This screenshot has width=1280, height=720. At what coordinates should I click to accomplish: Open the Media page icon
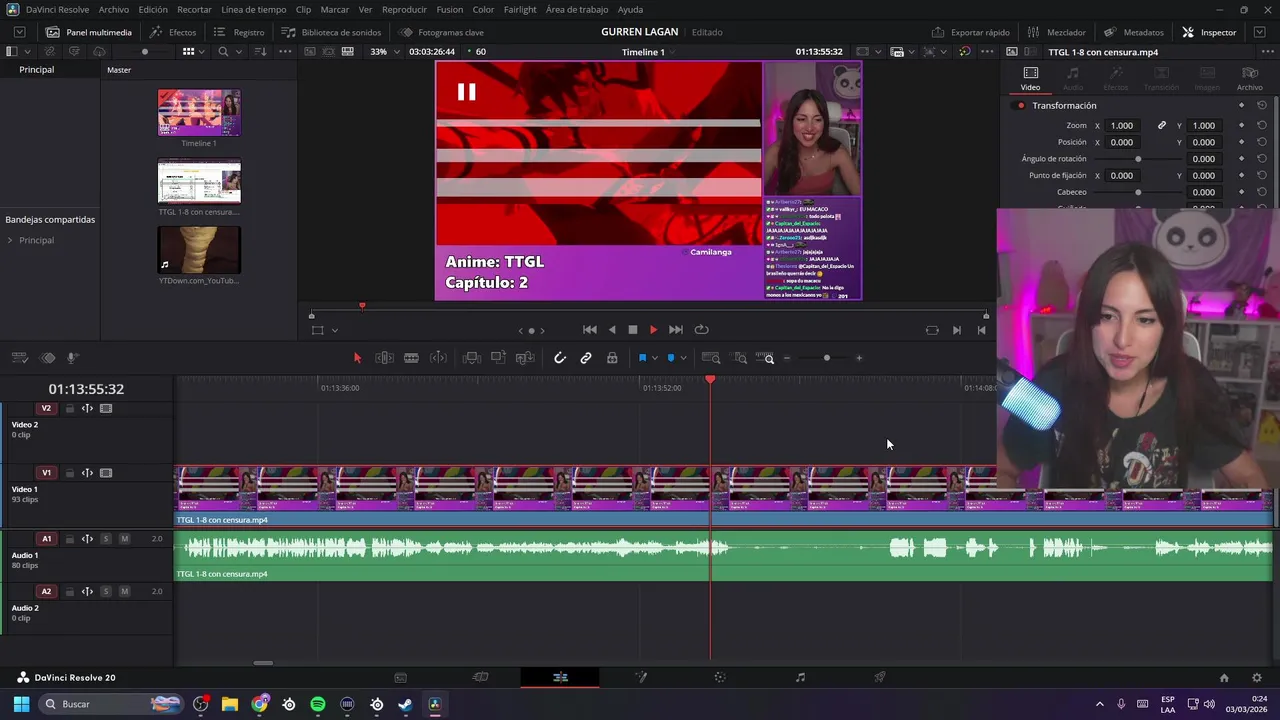click(x=401, y=677)
